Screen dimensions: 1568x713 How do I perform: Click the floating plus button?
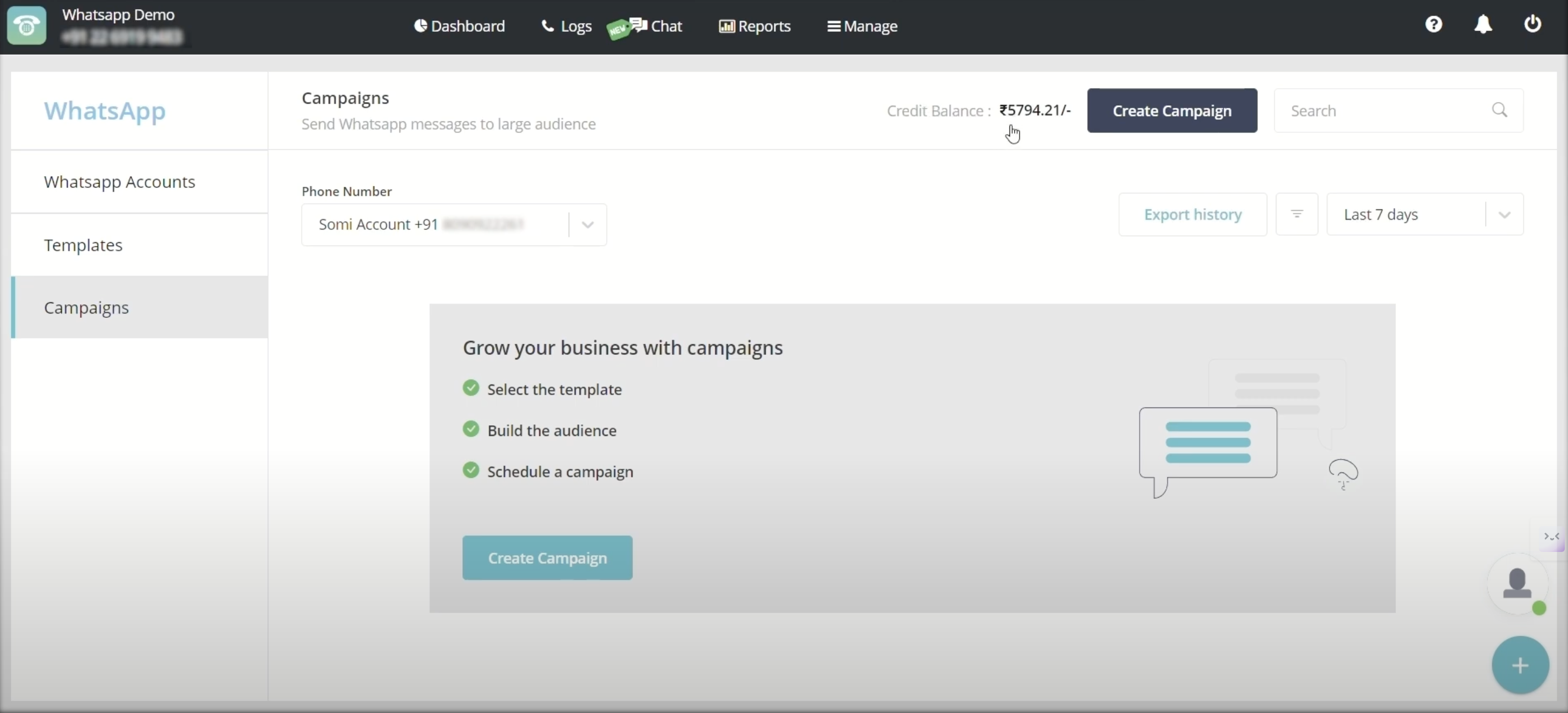1520,665
